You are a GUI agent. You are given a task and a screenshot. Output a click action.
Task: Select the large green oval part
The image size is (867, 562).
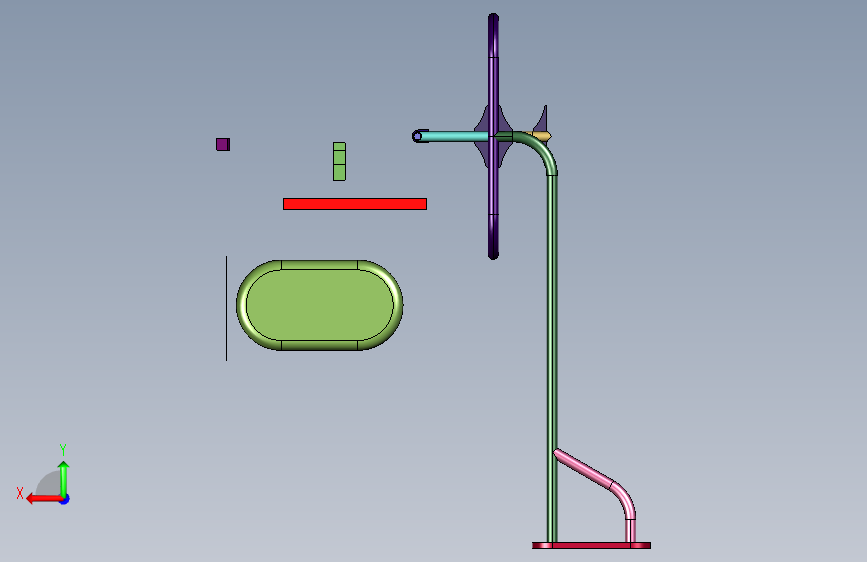tap(320, 305)
